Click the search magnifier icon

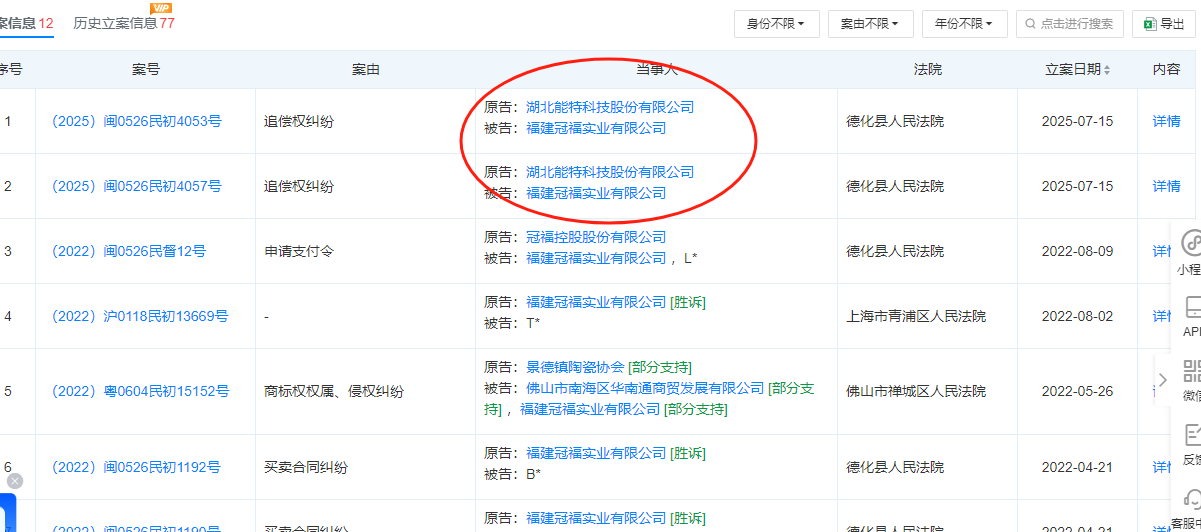click(1030, 23)
